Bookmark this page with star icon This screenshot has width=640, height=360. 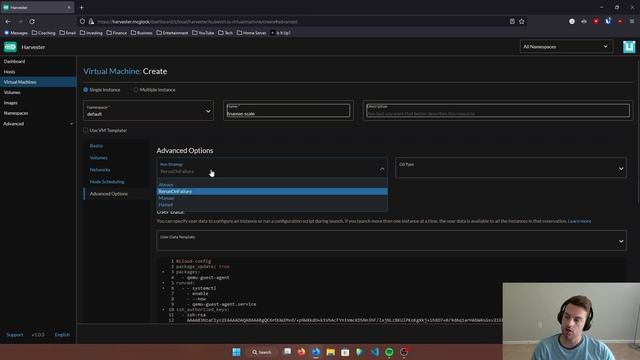tap(522, 21)
